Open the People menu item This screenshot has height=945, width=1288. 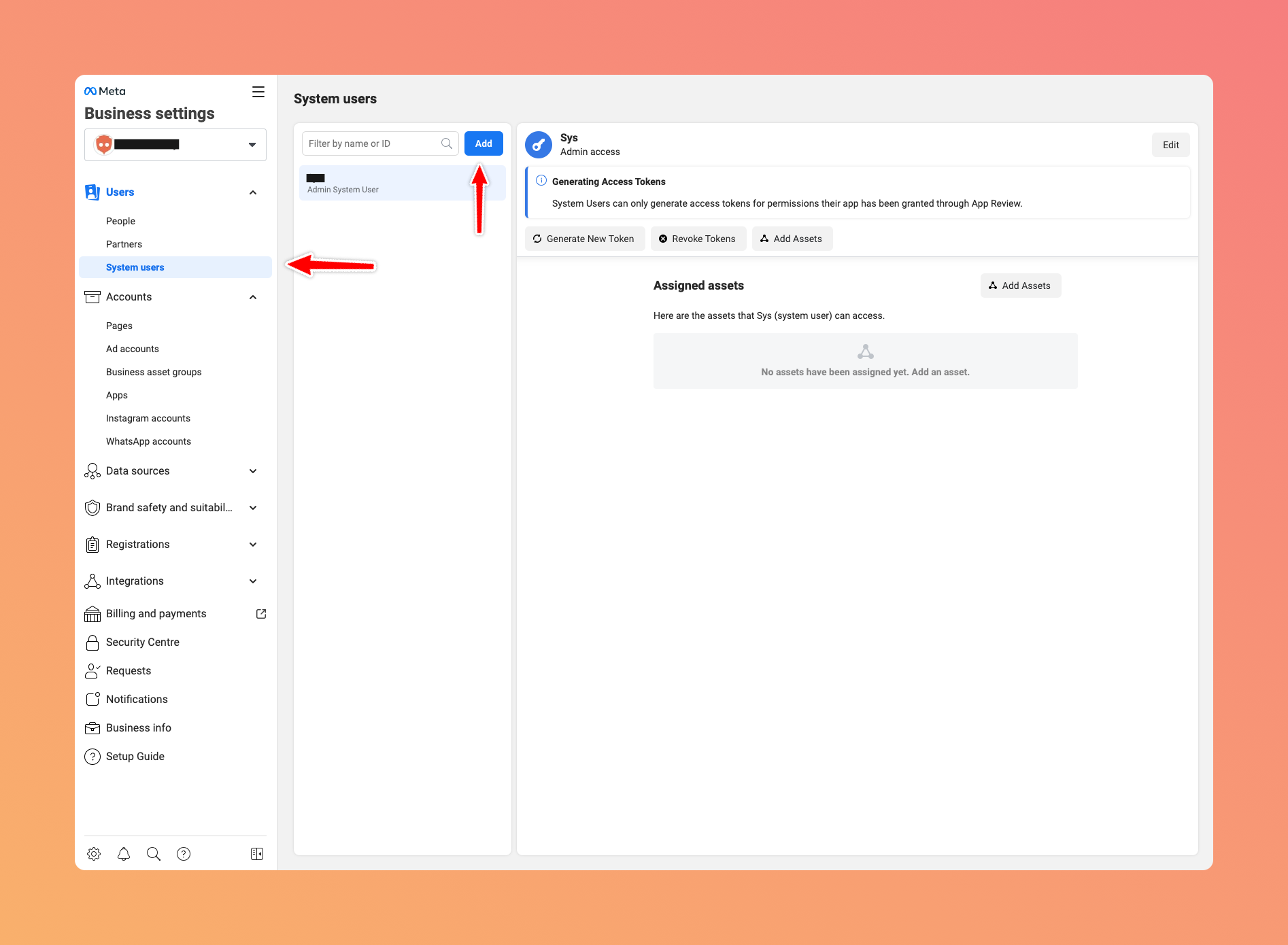(x=120, y=221)
